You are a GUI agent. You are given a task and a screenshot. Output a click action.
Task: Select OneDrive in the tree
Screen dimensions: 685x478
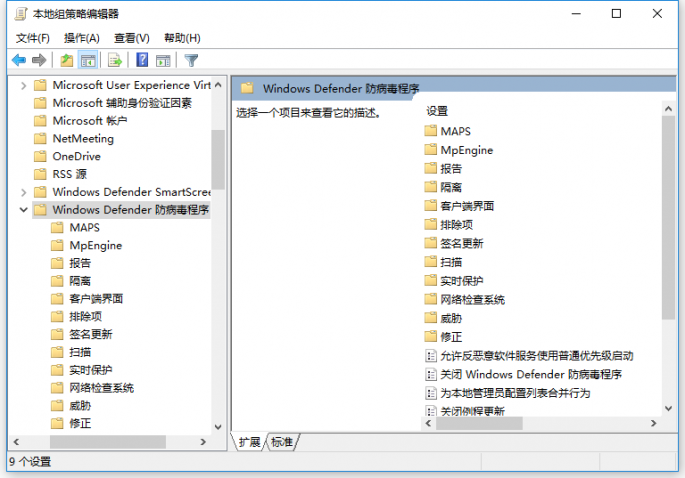point(76,156)
